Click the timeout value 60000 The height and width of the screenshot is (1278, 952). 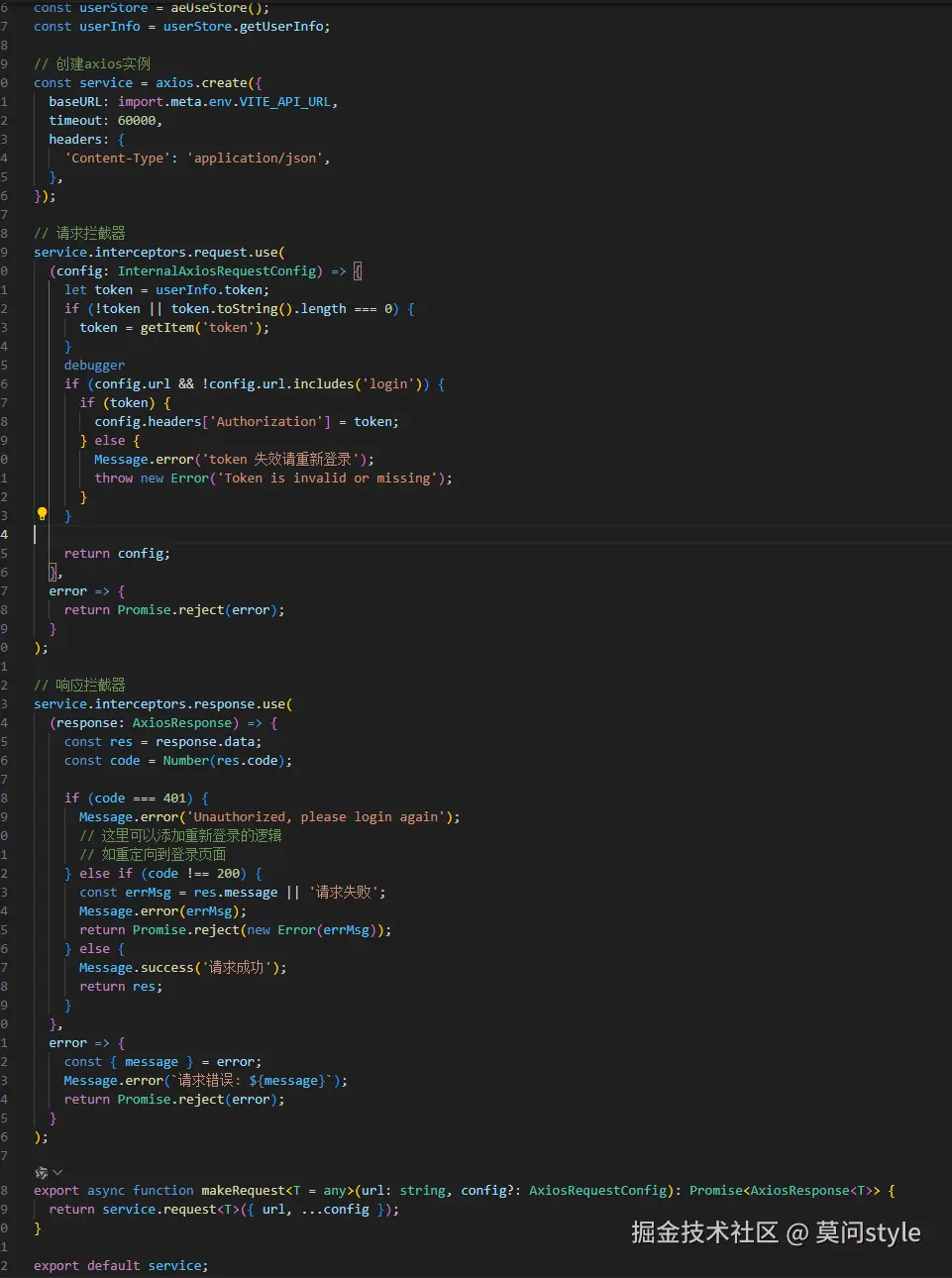pyautogui.click(x=137, y=121)
